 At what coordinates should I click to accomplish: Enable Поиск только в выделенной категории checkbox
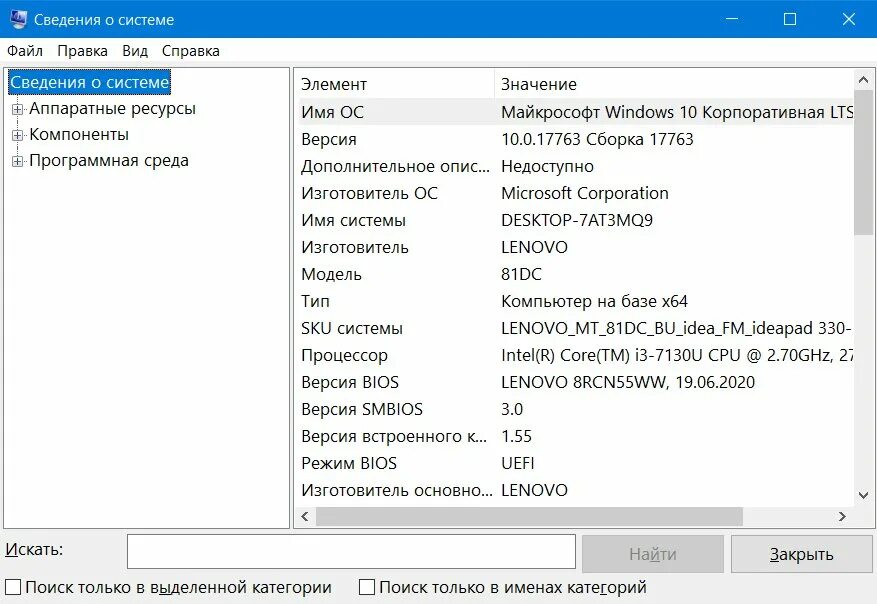[13, 587]
